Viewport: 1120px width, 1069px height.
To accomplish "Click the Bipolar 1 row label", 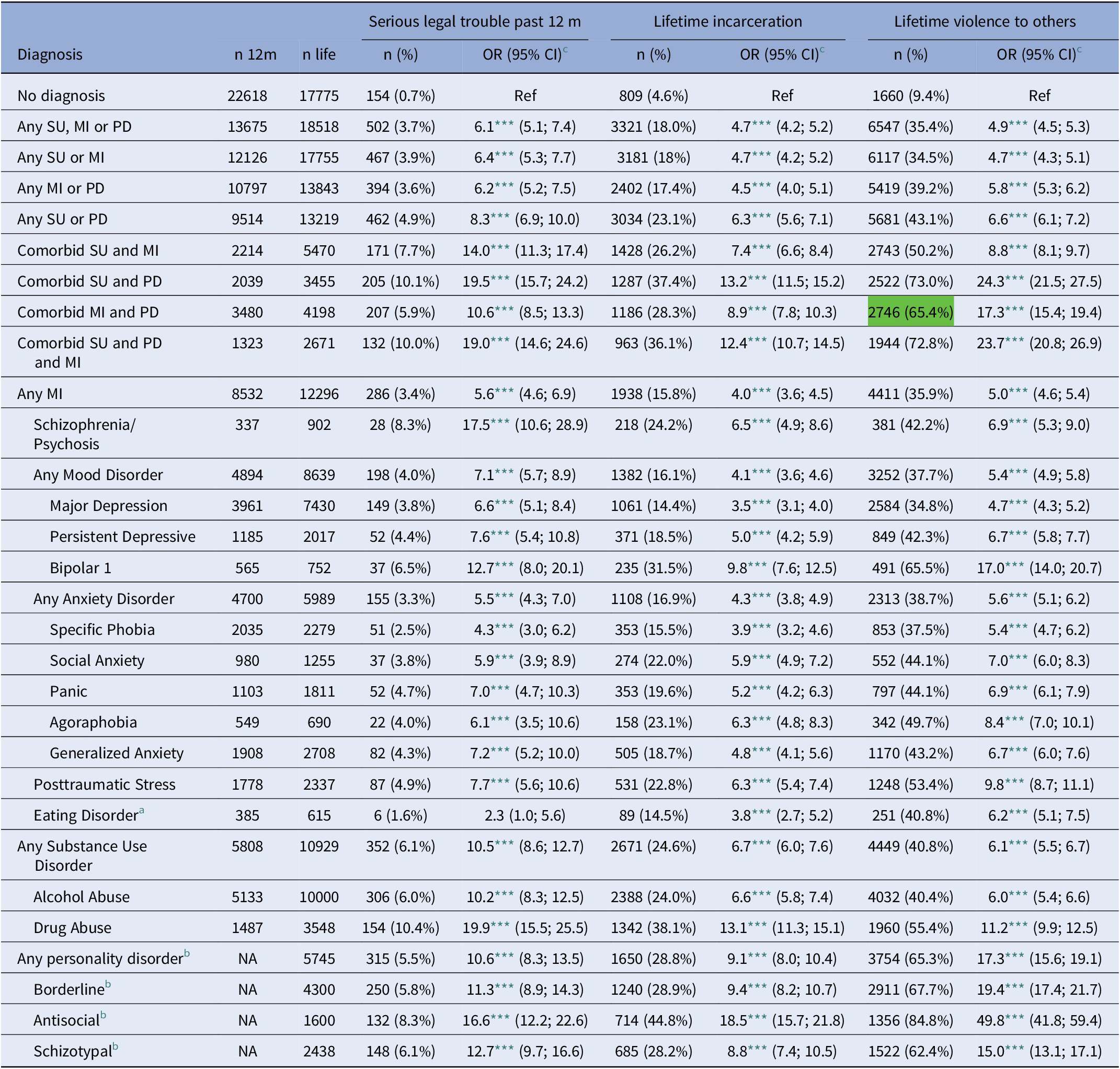I will 81,567.
